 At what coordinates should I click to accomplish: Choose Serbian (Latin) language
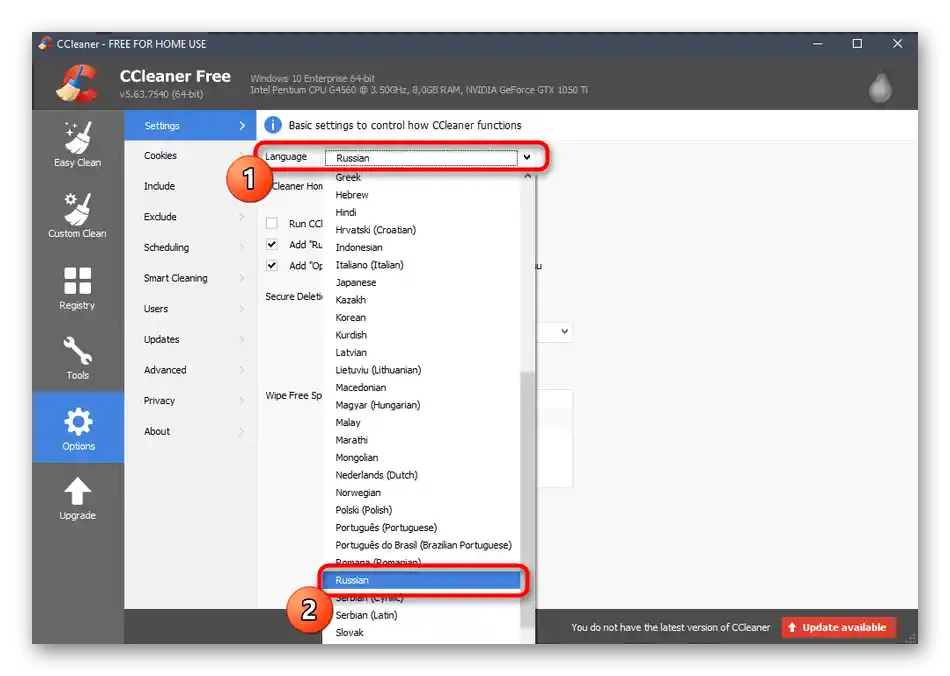point(421,615)
